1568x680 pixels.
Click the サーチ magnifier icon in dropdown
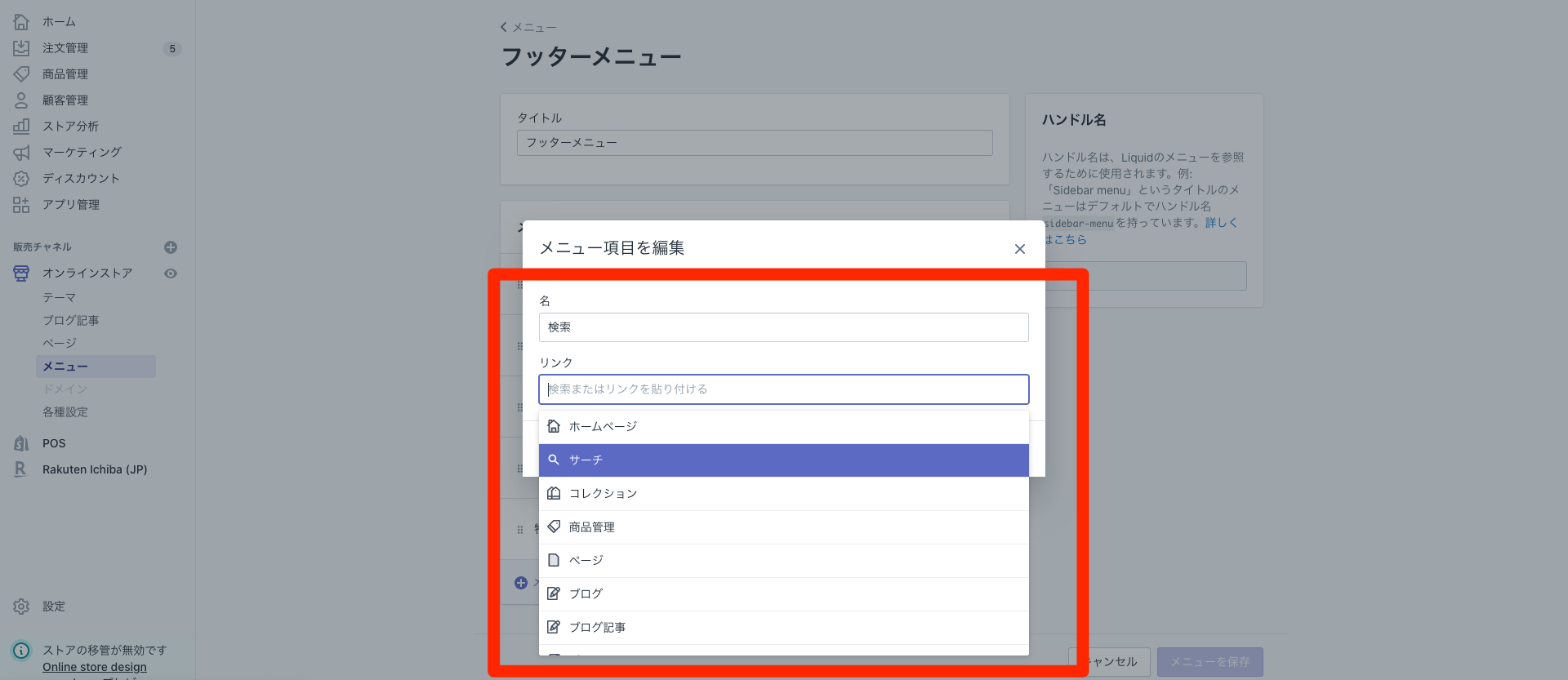tap(554, 460)
